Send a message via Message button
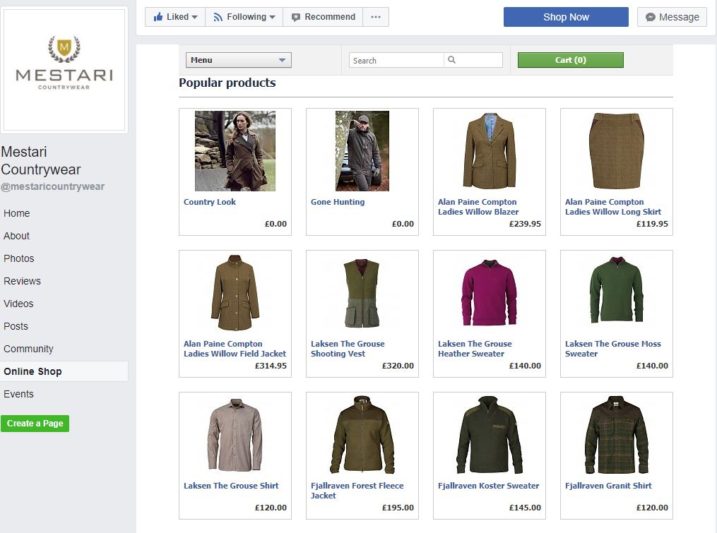 pyautogui.click(x=672, y=17)
